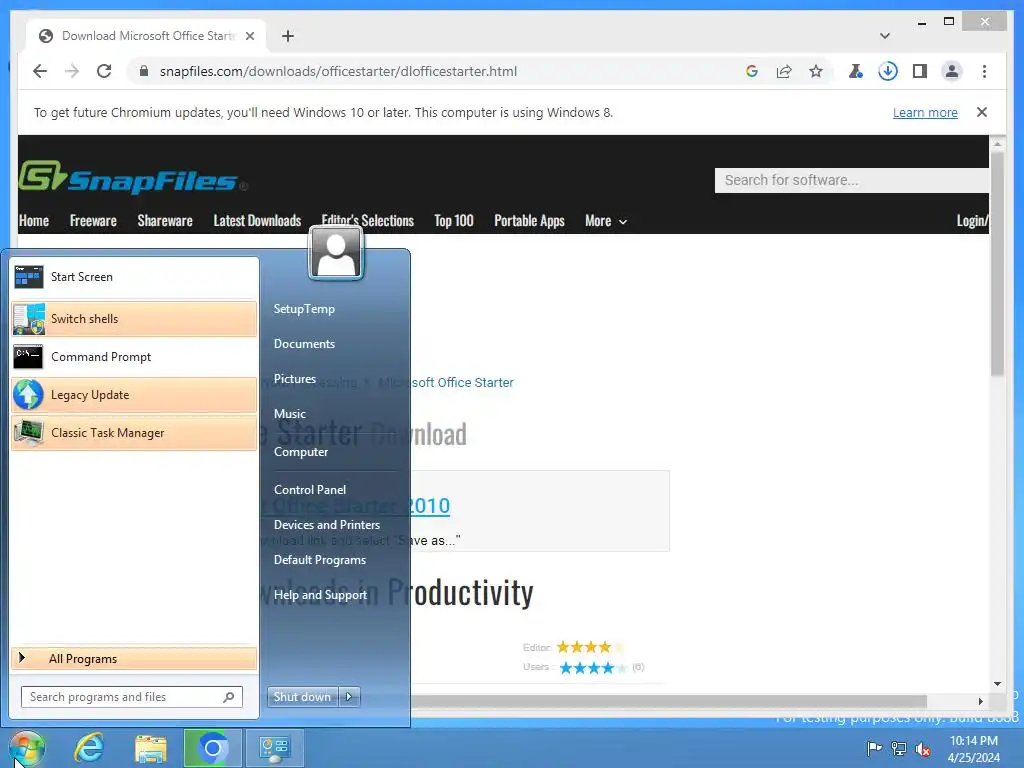1024x768 pixels.
Task: Open Start Screen from the start menu
Action: click(x=134, y=277)
